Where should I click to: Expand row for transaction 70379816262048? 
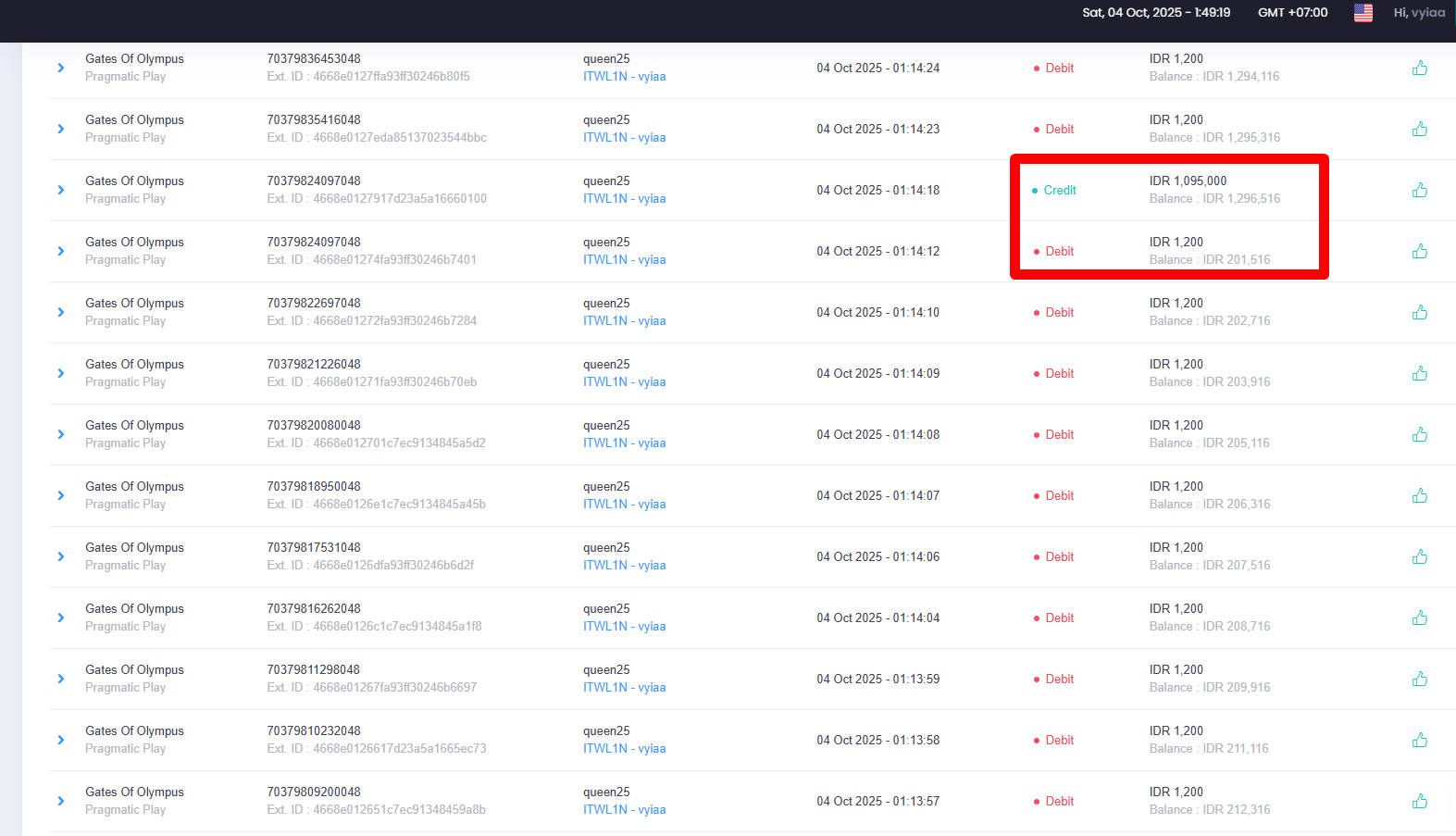(x=61, y=618)
